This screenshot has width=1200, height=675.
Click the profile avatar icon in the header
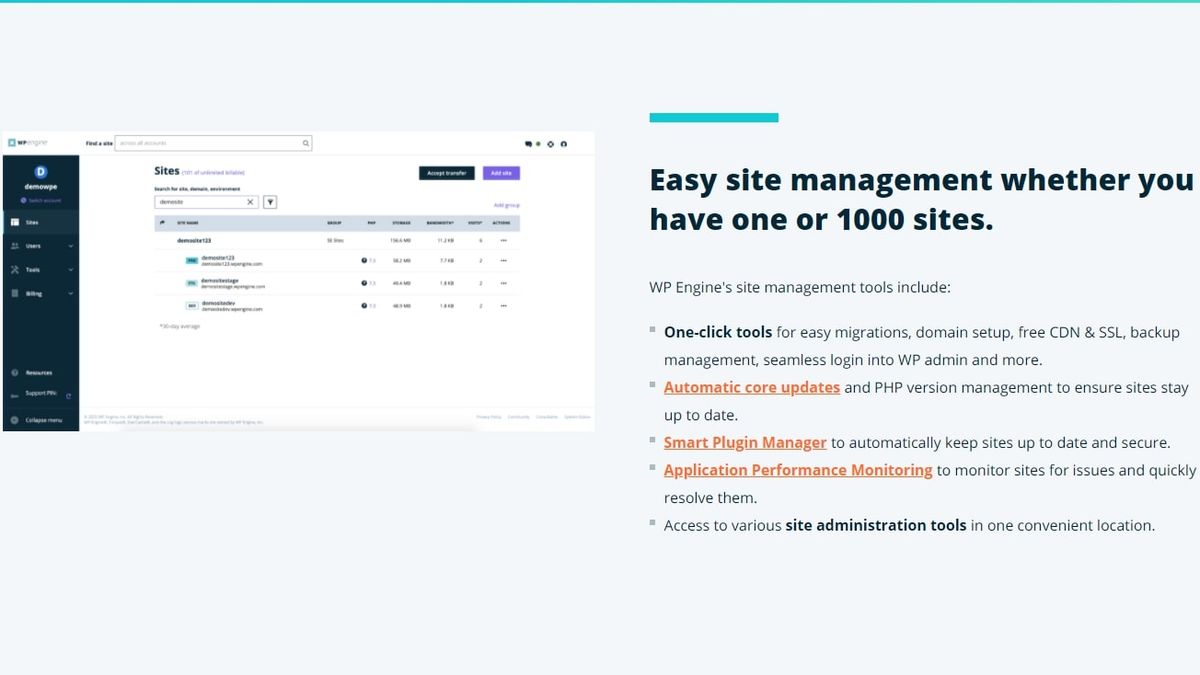tap(563, 144)
